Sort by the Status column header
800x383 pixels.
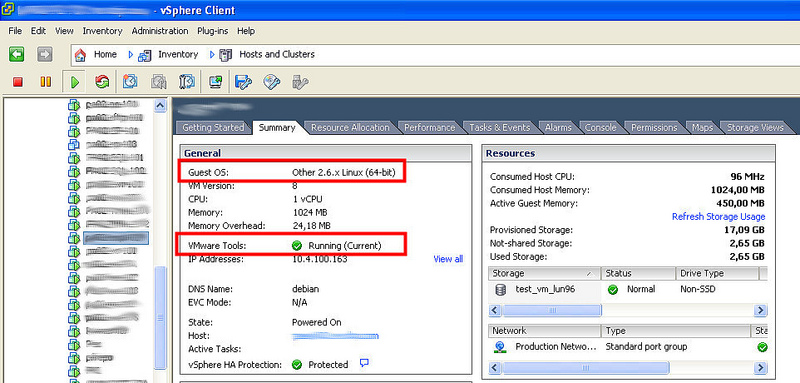[x=638, y=273]
